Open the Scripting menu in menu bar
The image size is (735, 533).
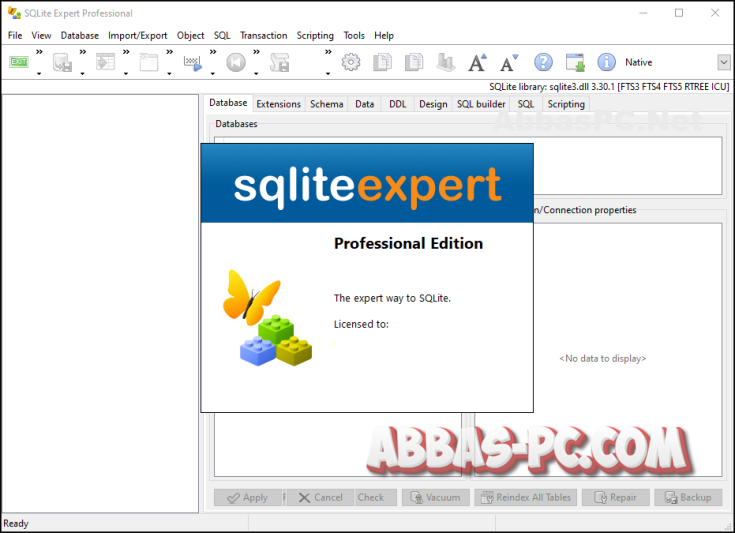315,36
